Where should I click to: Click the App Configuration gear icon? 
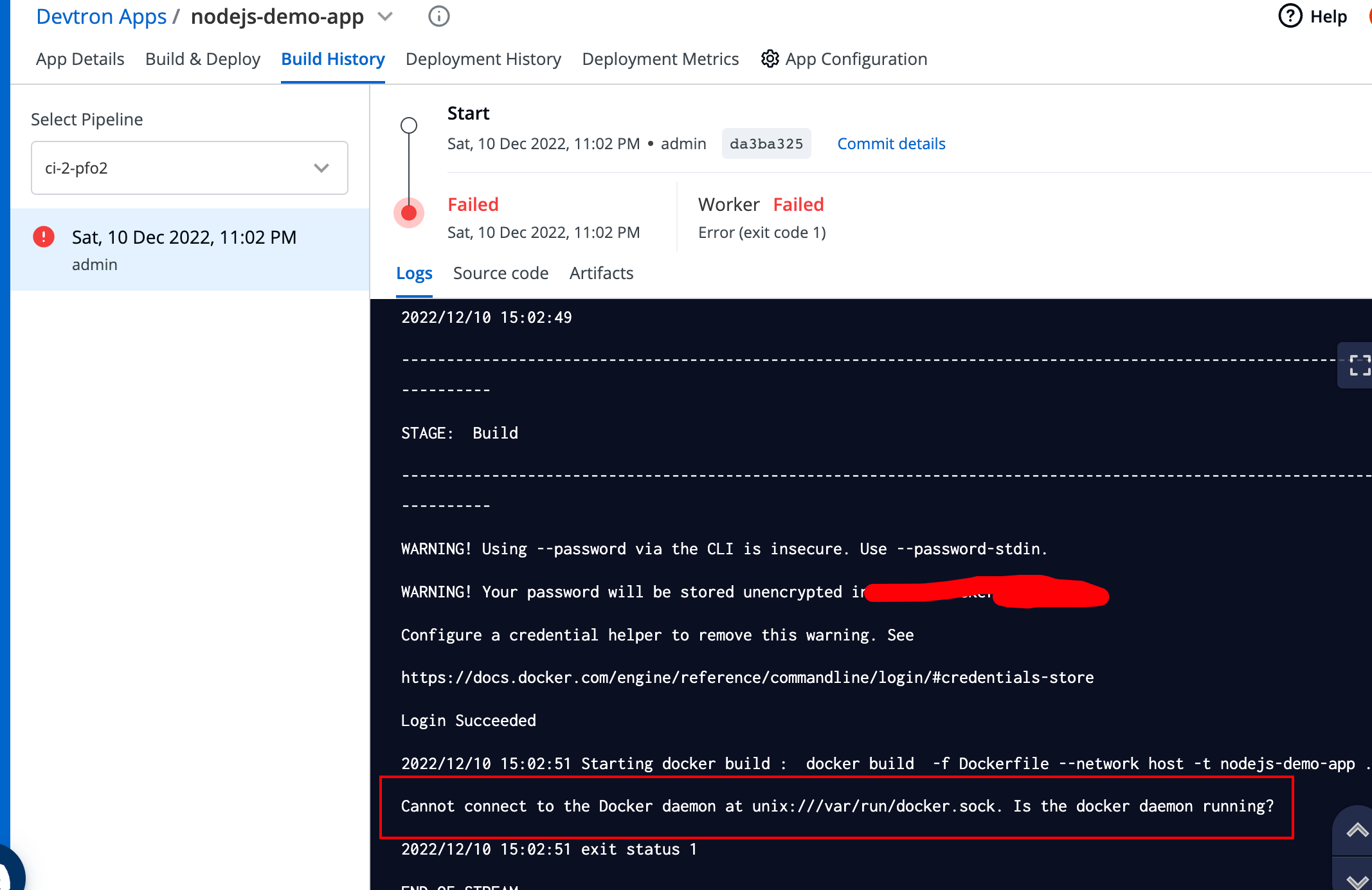tap(770, 59)
